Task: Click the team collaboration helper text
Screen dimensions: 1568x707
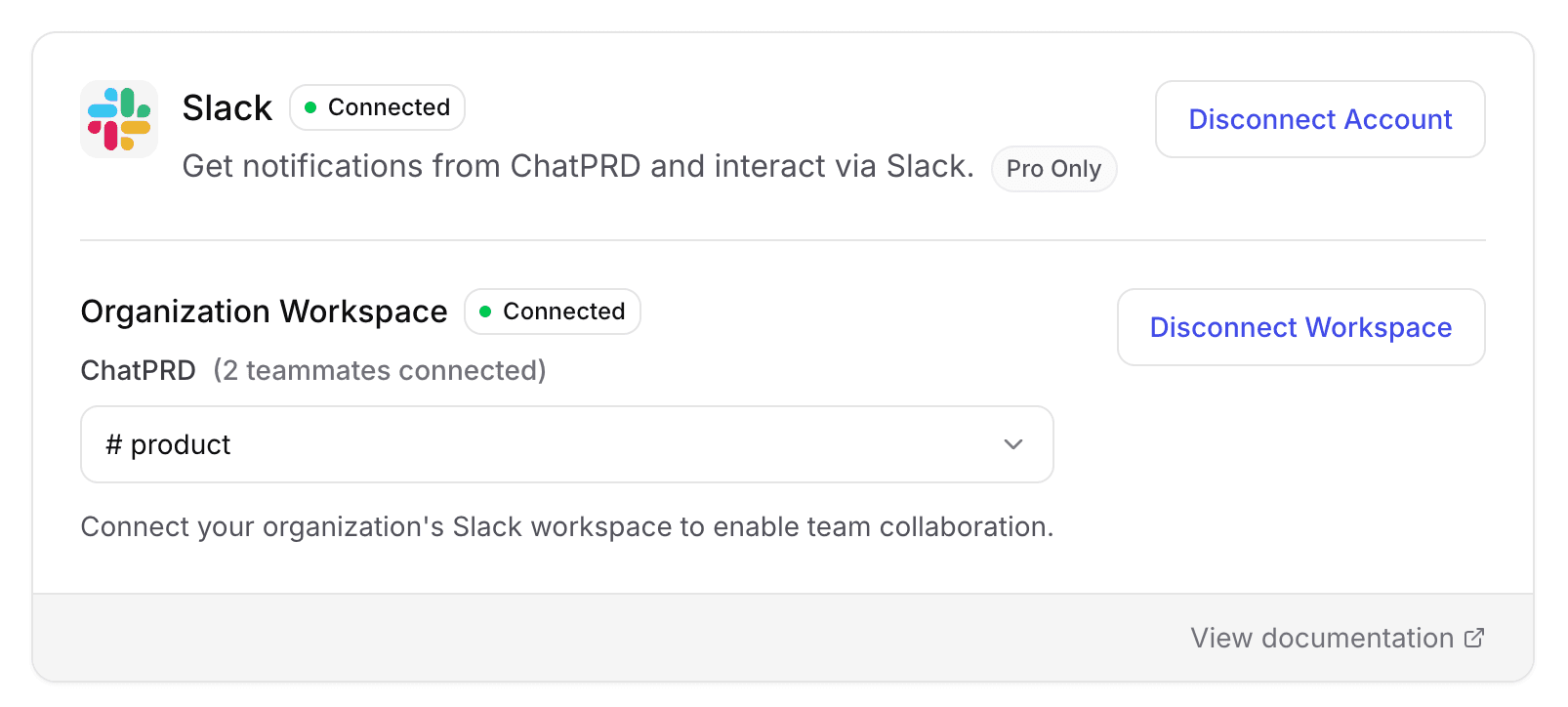Action: [566, 526]
